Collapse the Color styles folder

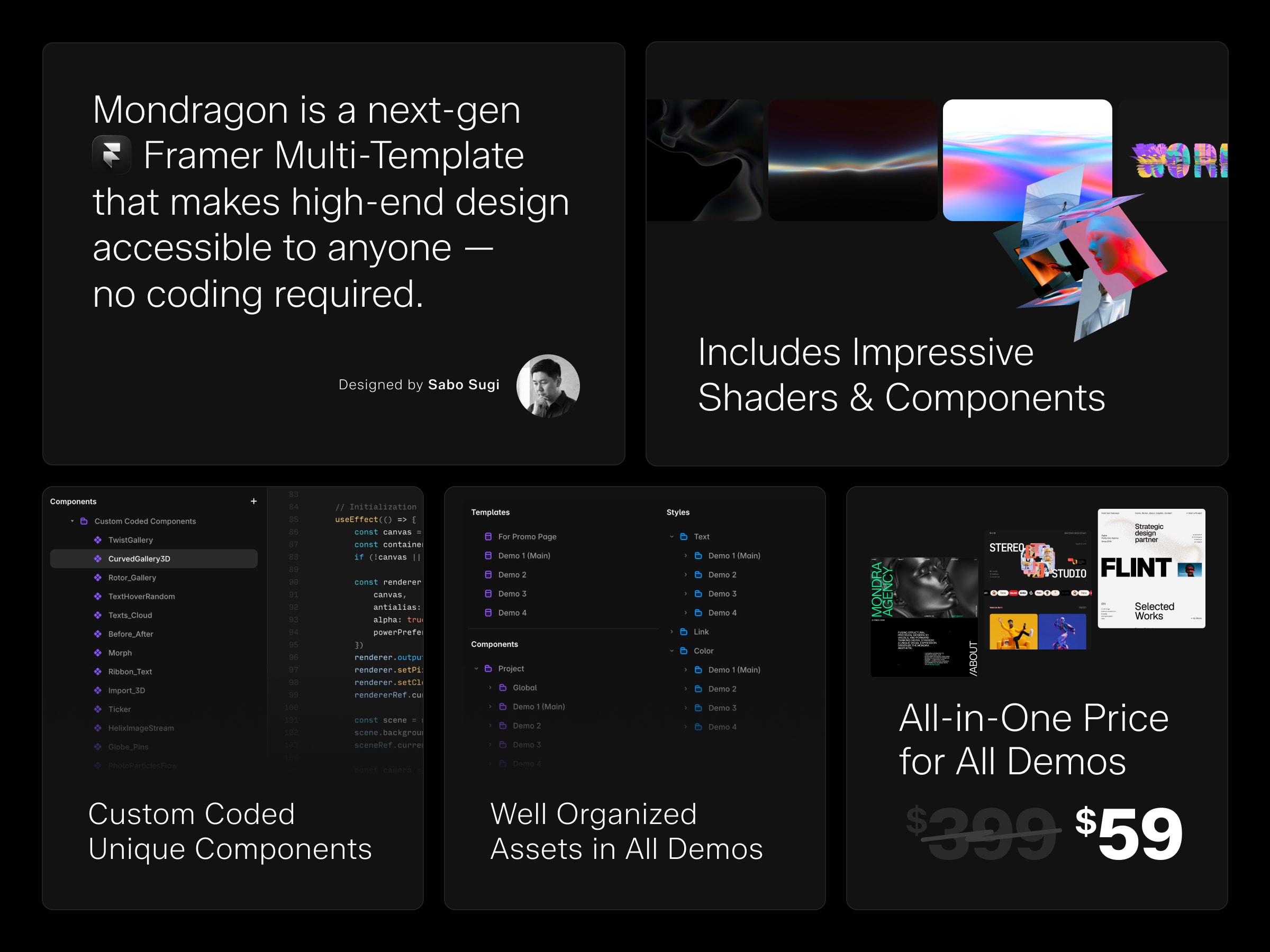pyautogui.click(x=672, y=651)
